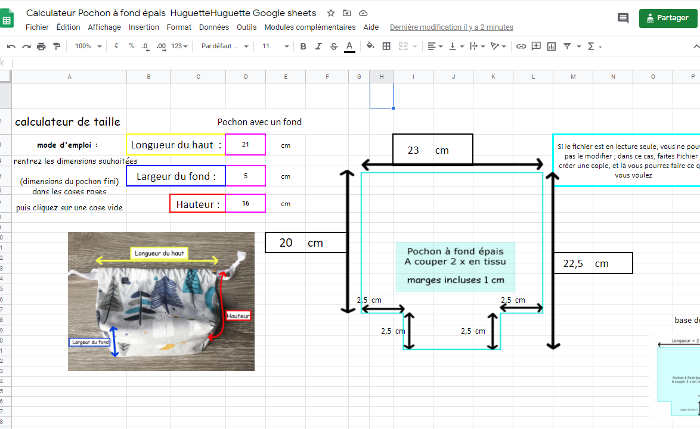Decrease decimal places
The height and width of the screenshot is (429, 700).
click(x=146, y=46)
